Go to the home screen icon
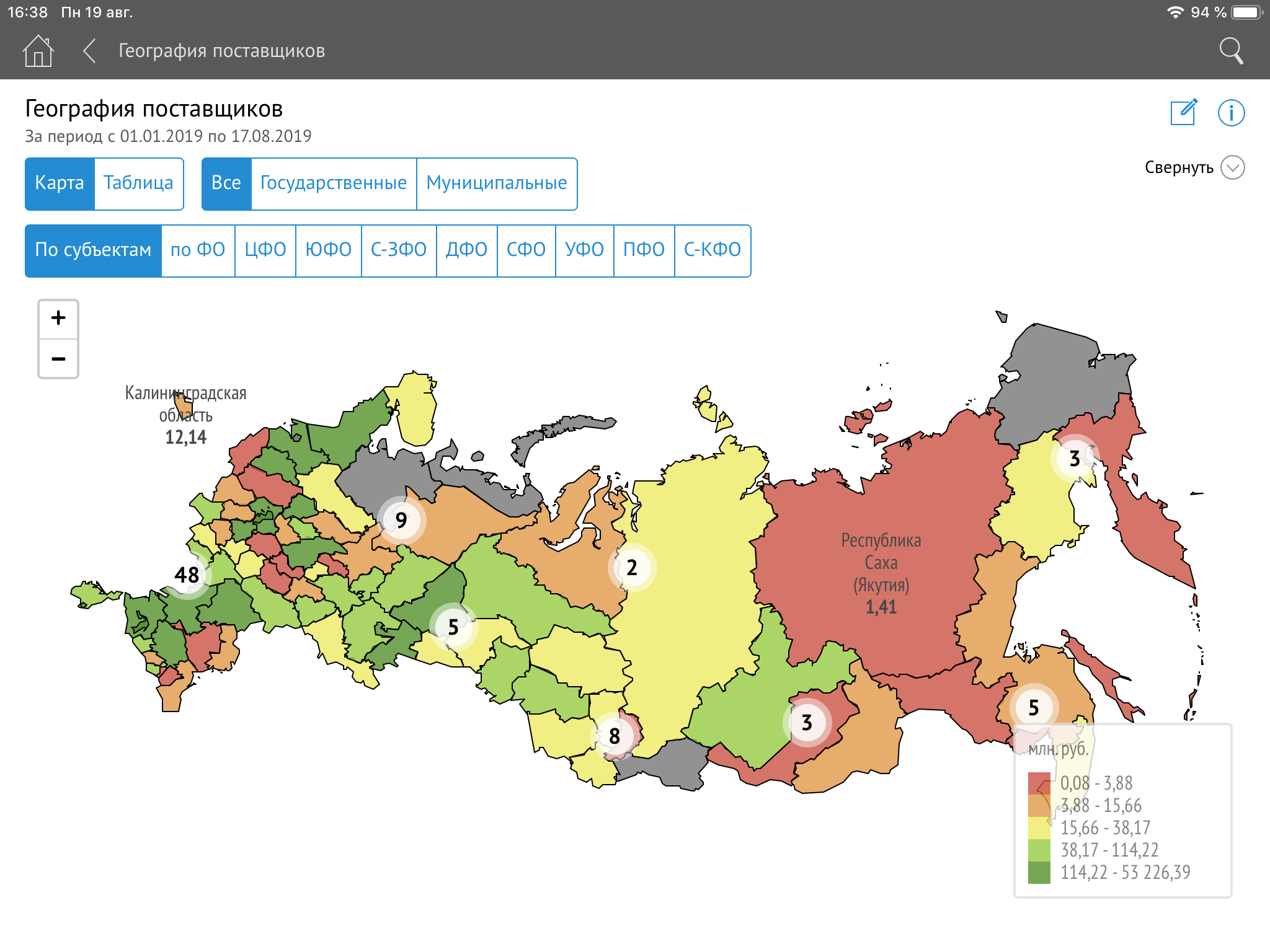Image resolution: width=1270 pixels, height=952 pixels. 38,51
